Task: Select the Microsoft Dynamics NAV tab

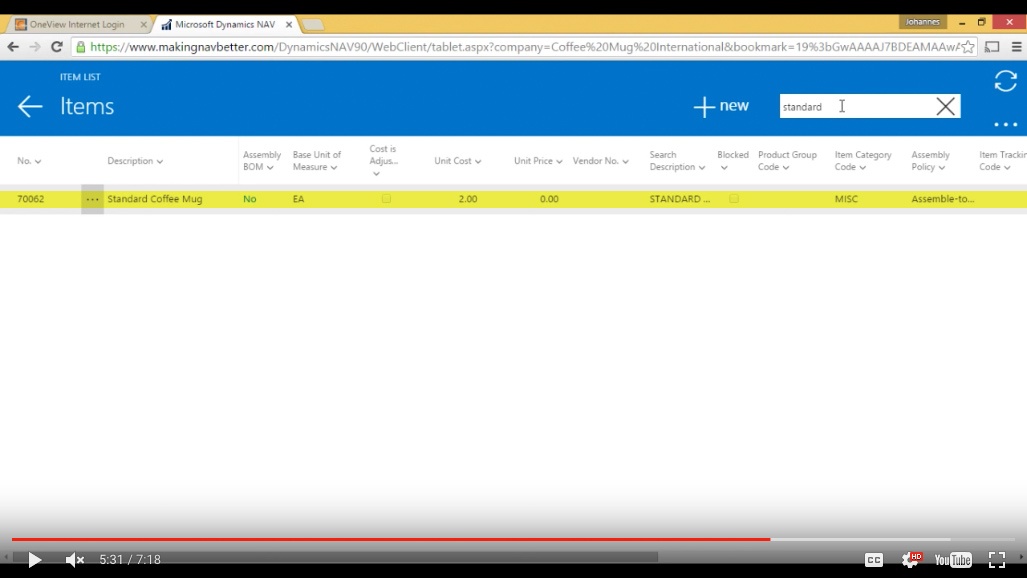Action: (x=225, y=24)
